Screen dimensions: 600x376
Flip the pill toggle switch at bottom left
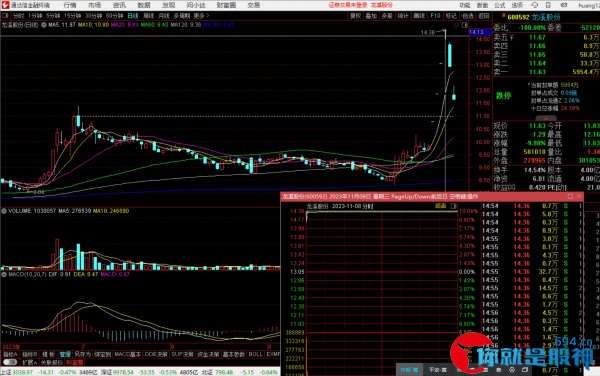point(10,362)
